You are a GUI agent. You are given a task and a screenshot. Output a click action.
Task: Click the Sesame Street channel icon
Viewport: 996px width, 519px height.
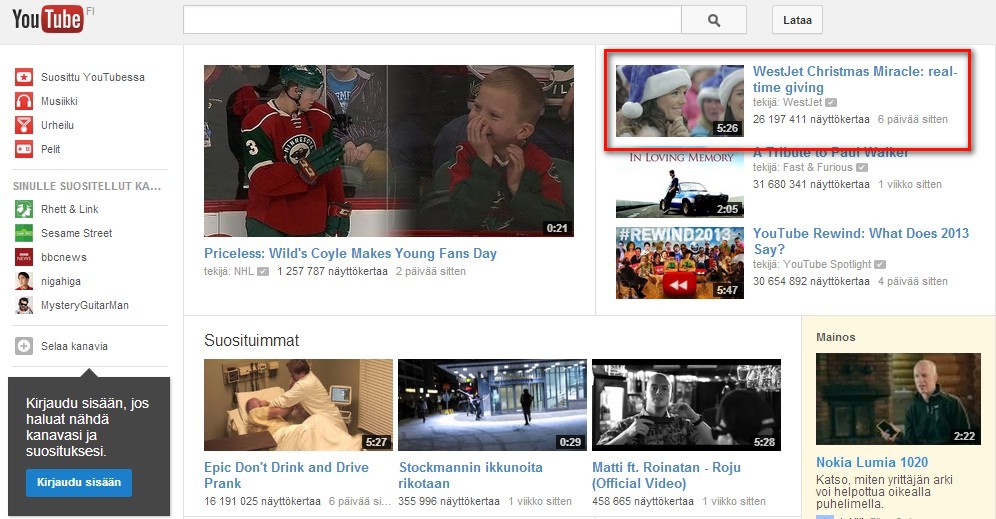24,233
